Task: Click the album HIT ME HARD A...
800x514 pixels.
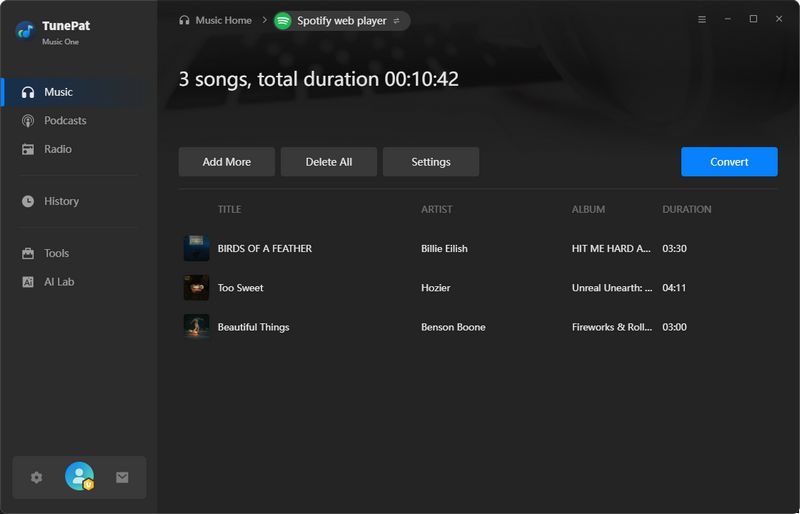Action: [611, 249]
